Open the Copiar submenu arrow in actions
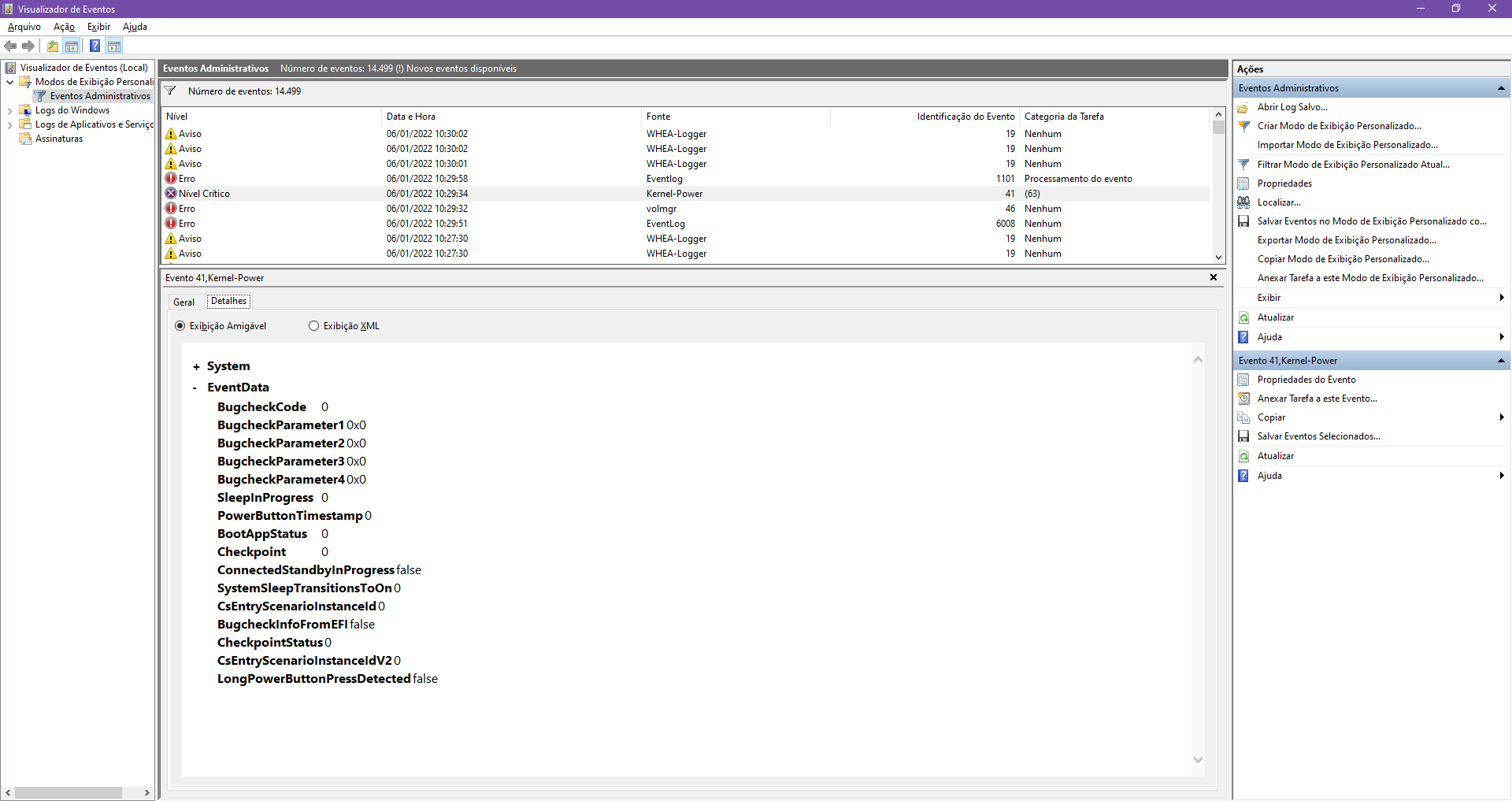Screen dimensions: 1512x801 coord(1502,417)
